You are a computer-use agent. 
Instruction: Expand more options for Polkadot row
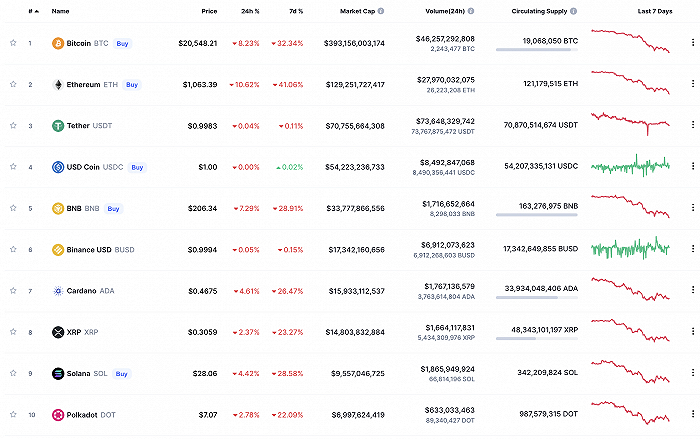[689, 414]
